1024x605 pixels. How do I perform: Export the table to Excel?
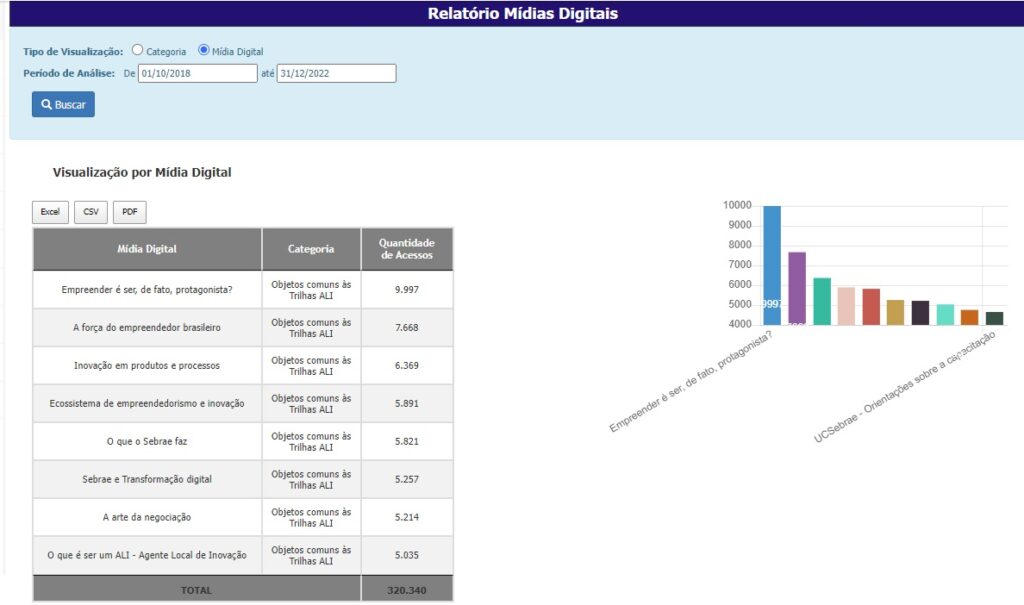click(50, 212)
